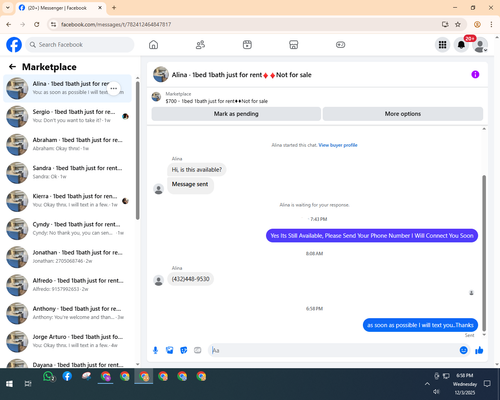
Task: Open the Windows Start button
Action: coord(9,384)
